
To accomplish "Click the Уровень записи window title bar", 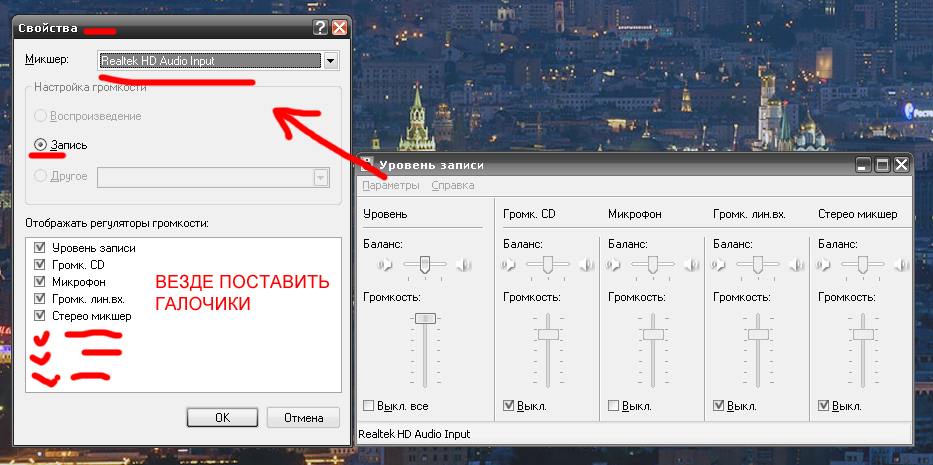I will (634, 165).
